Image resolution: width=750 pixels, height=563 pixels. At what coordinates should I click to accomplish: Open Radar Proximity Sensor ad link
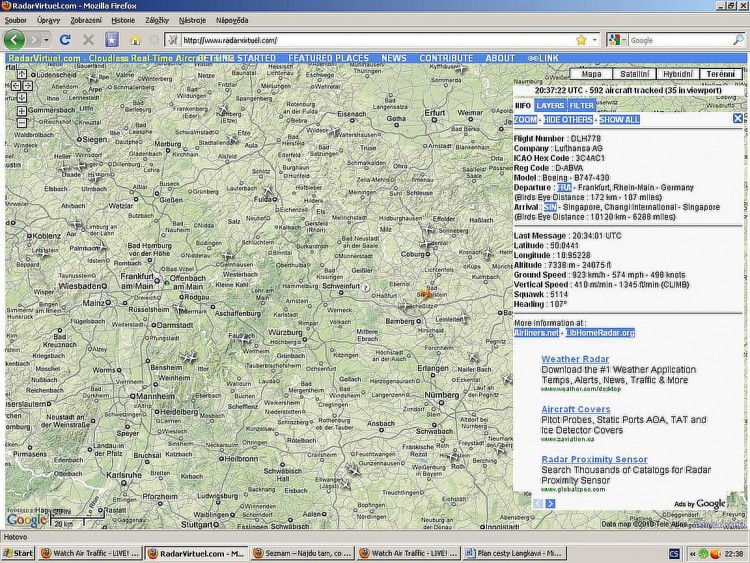[594, 459]
